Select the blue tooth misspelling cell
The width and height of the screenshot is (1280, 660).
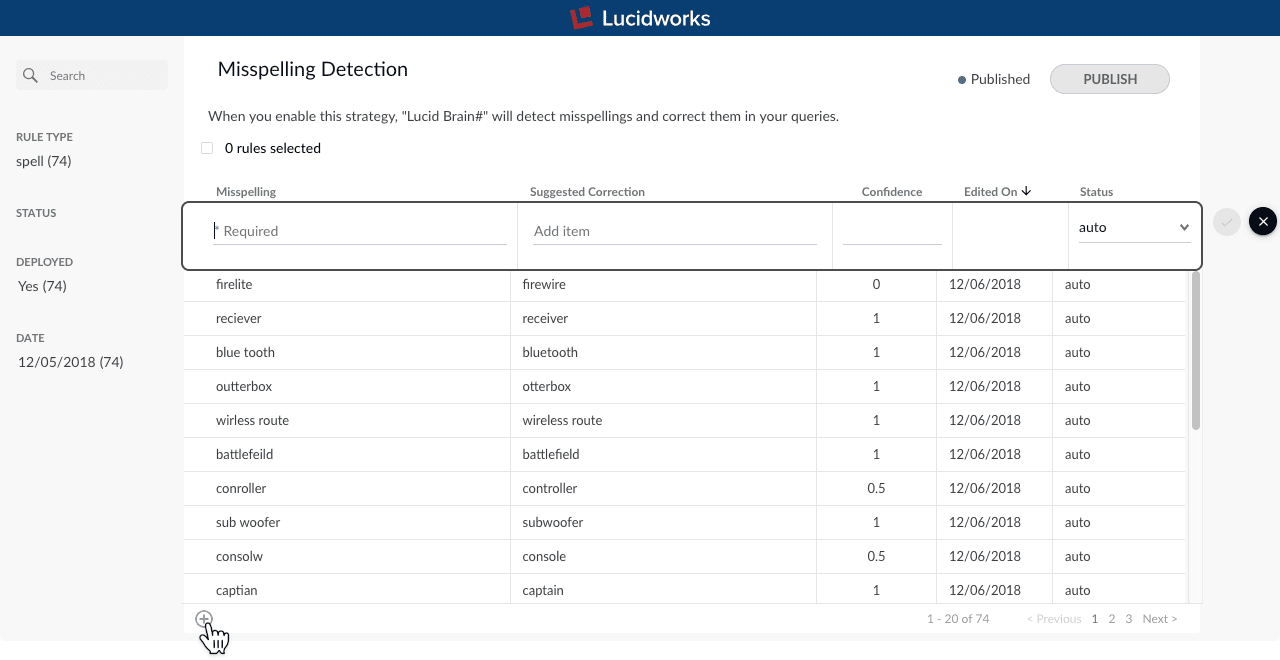point(347,353)
